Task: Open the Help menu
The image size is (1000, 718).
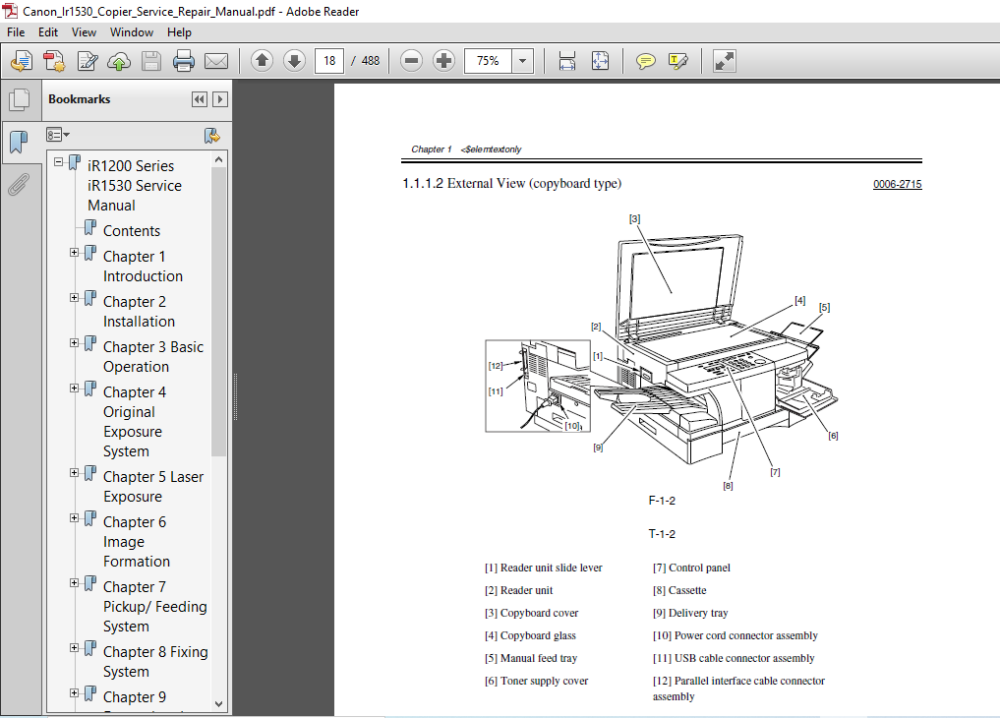Action: pyautogui.click(x=179, y=33)
